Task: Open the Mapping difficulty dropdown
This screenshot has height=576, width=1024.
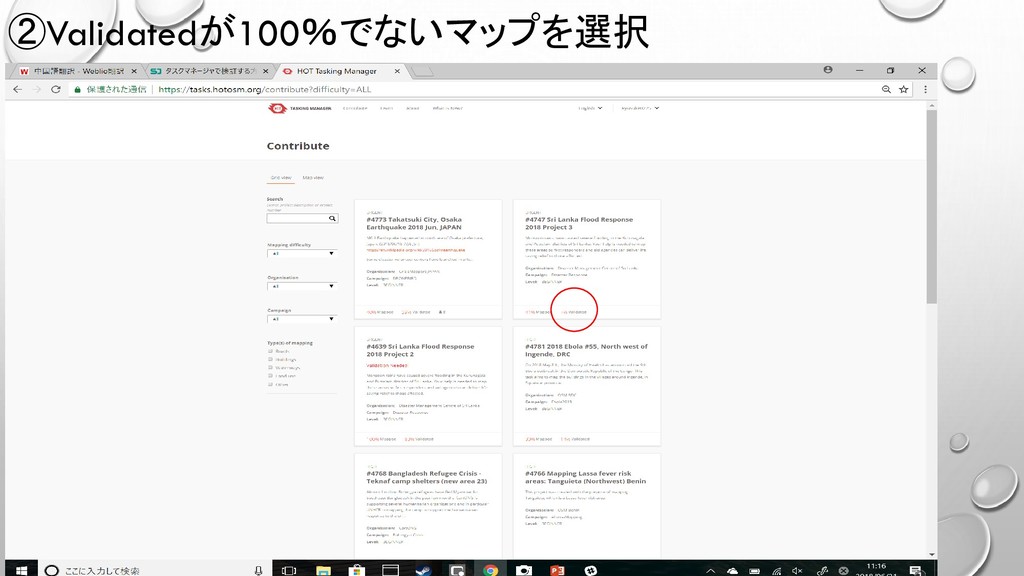Action: coord(302,253)
